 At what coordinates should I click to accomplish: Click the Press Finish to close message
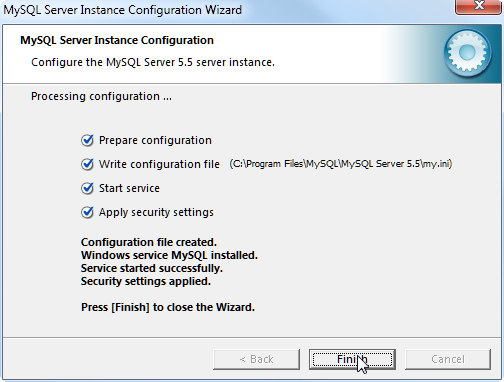pos(168,307)
